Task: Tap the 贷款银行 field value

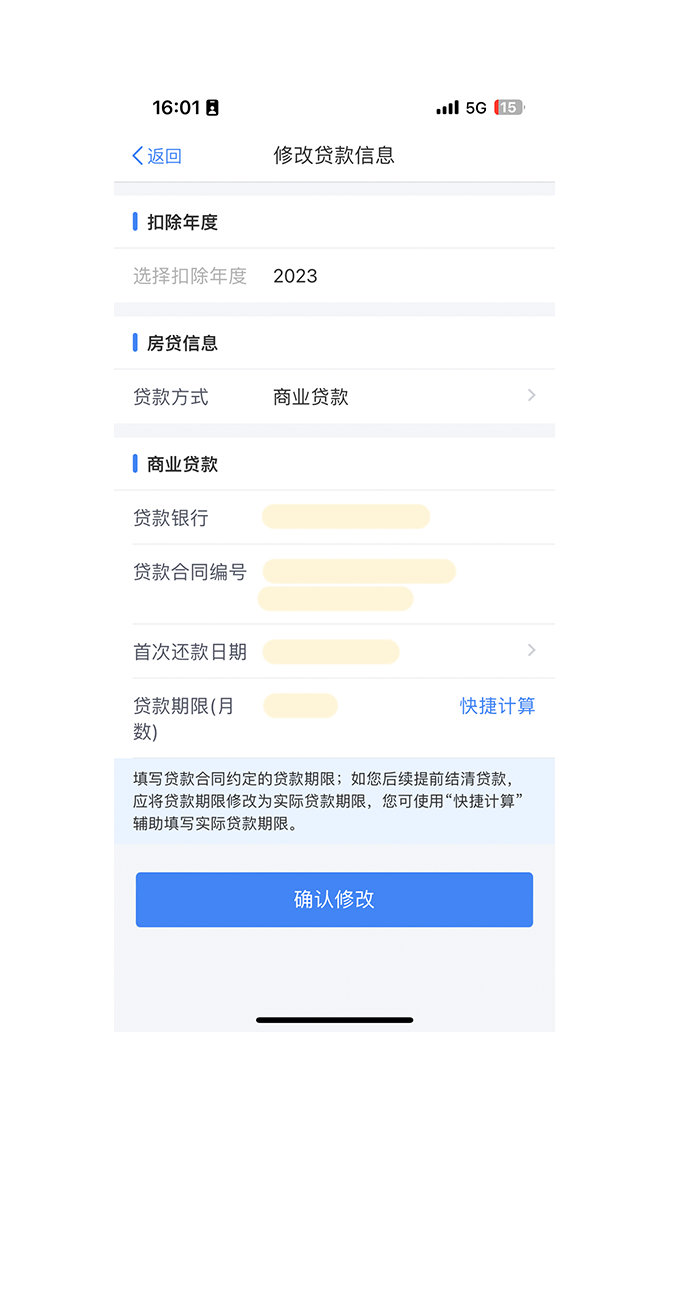Action: [346, 517]
